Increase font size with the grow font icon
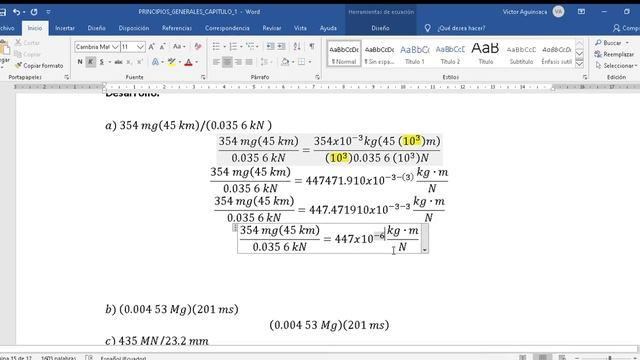The width and height of the screenshot is (640, 360). tap(151, 47)
